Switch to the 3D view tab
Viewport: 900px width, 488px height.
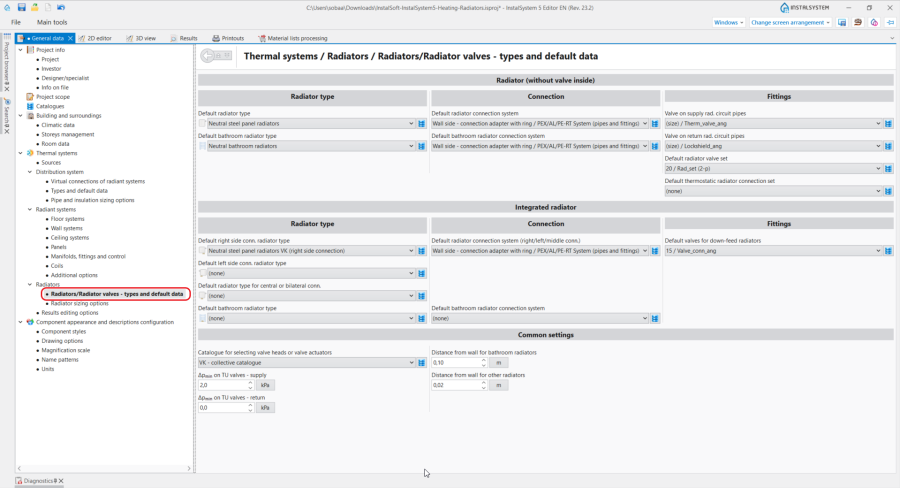(141, 38)
